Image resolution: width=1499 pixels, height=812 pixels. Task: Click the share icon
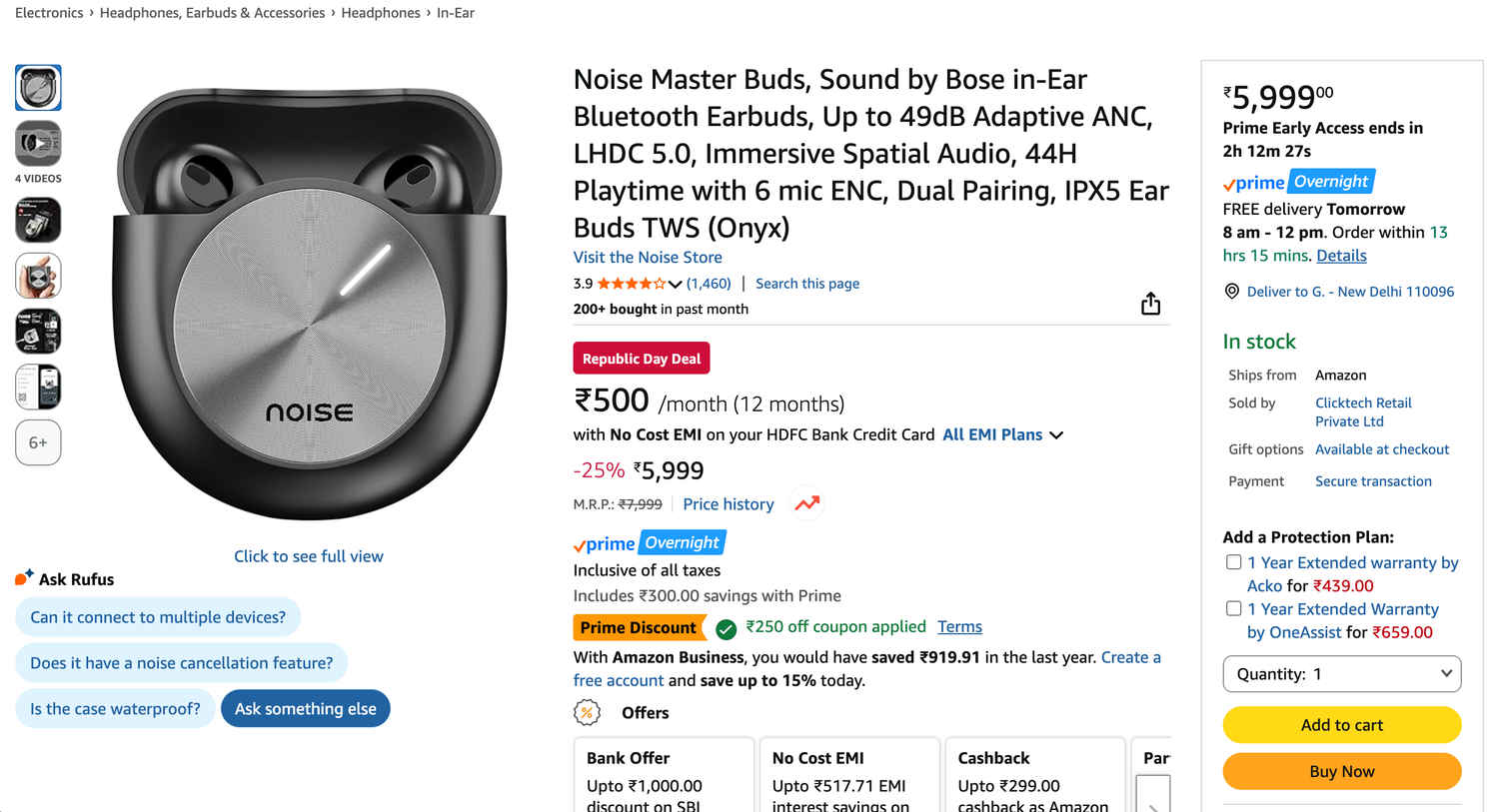coord(1150,304)
